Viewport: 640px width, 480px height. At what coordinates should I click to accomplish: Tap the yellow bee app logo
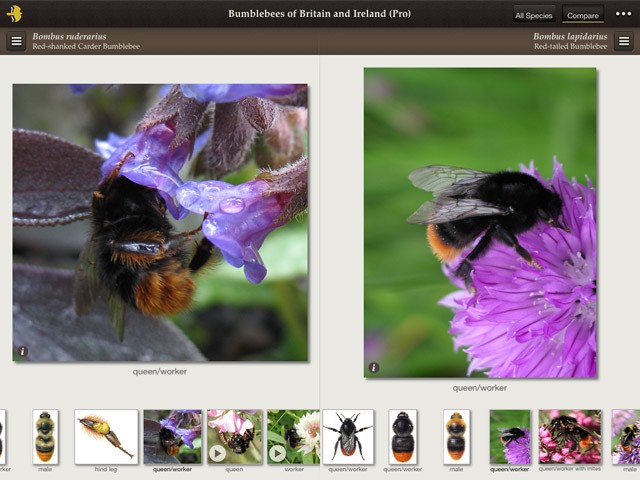(x=15, y=13)
